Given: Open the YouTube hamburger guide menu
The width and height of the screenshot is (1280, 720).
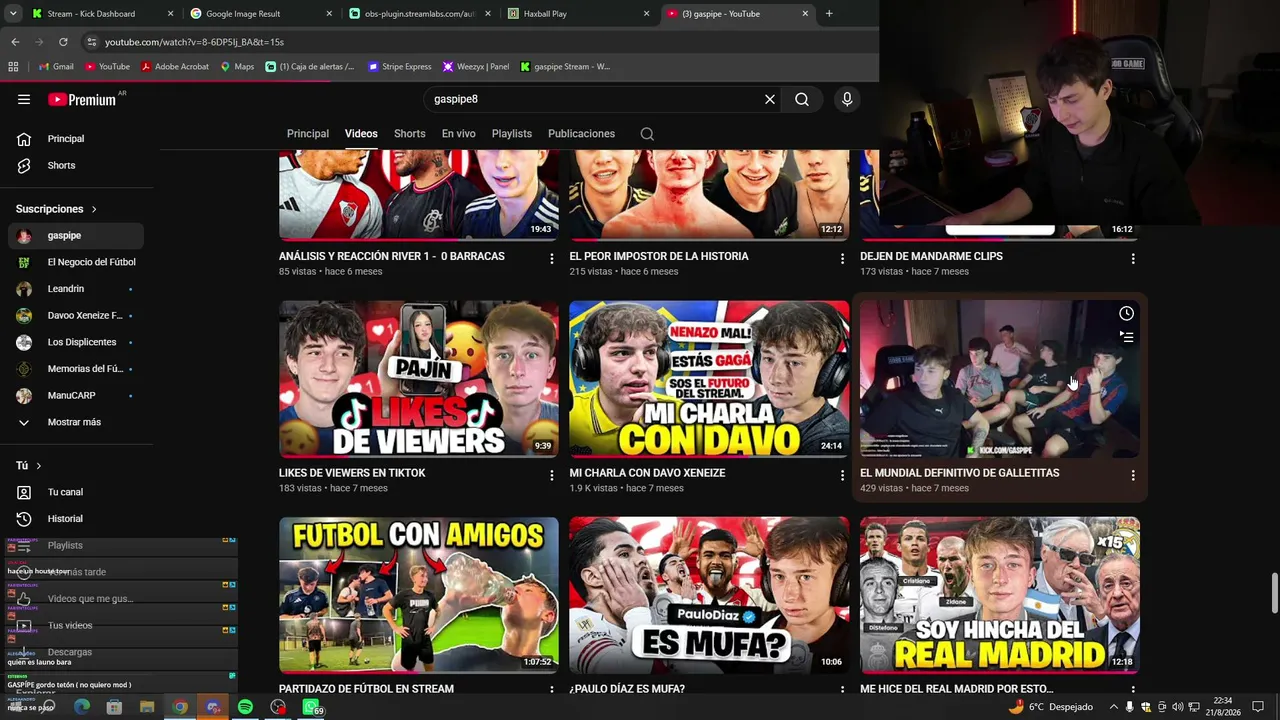Looking at the screenshot, I should [24, 99].
